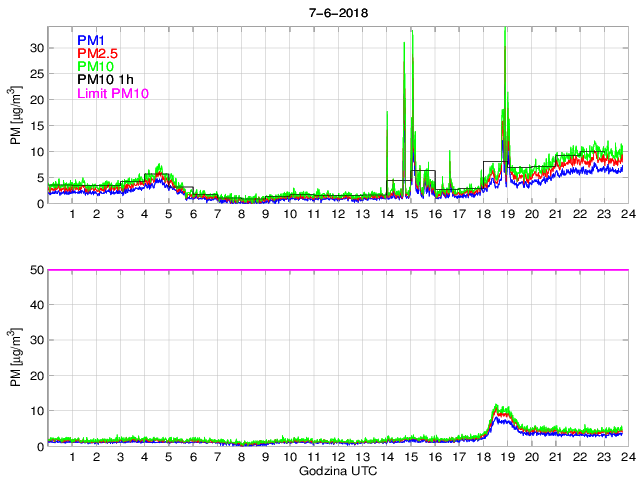Click hour 22 tick label on bottom chart
Image resolution: width=640 pixels, height=480 pixels.
[x=580, y=456]
